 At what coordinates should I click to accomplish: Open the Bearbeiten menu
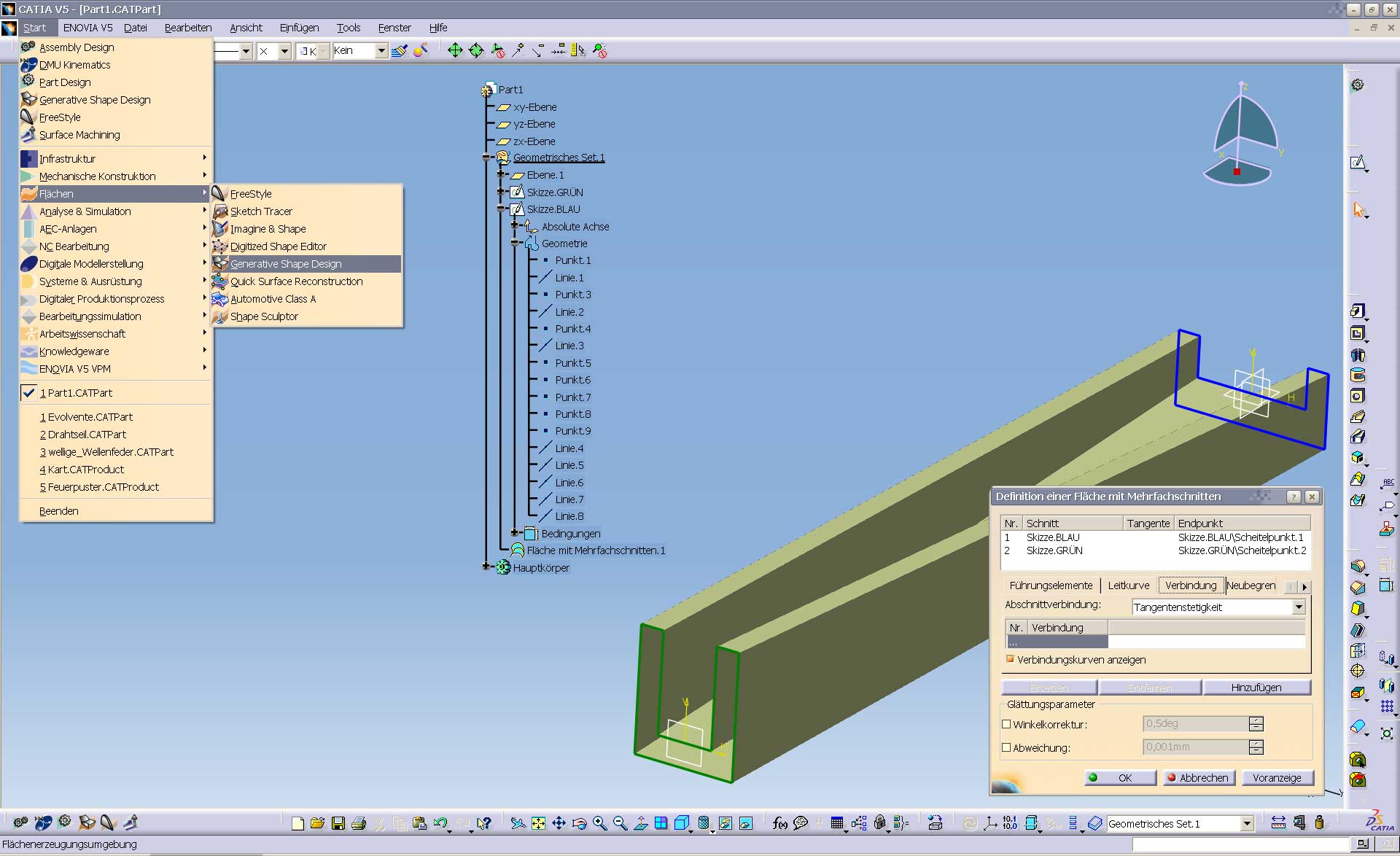[188, 28]
